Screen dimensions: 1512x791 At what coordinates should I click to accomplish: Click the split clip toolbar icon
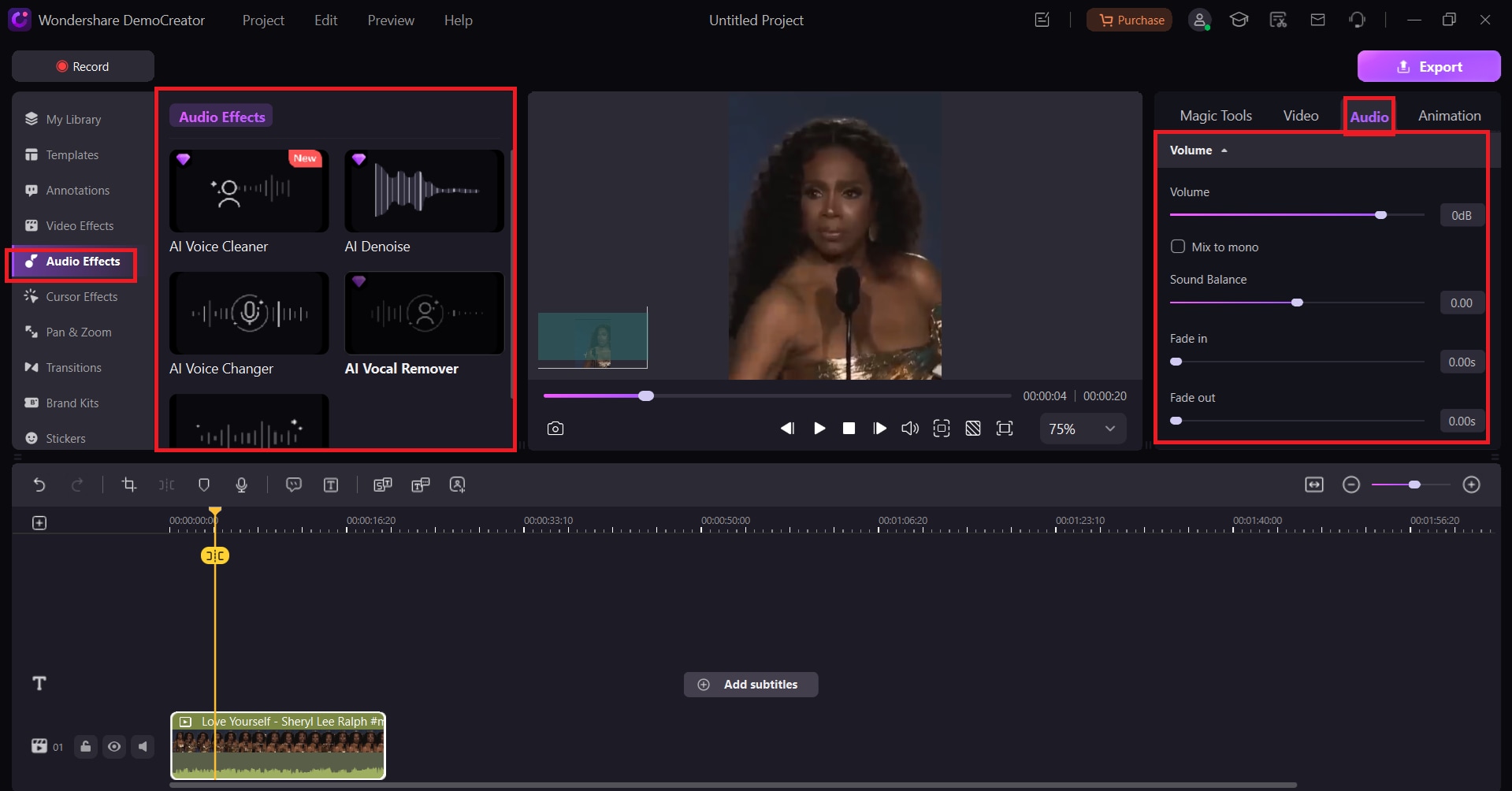pyautogui.click(x=167, y=485)
